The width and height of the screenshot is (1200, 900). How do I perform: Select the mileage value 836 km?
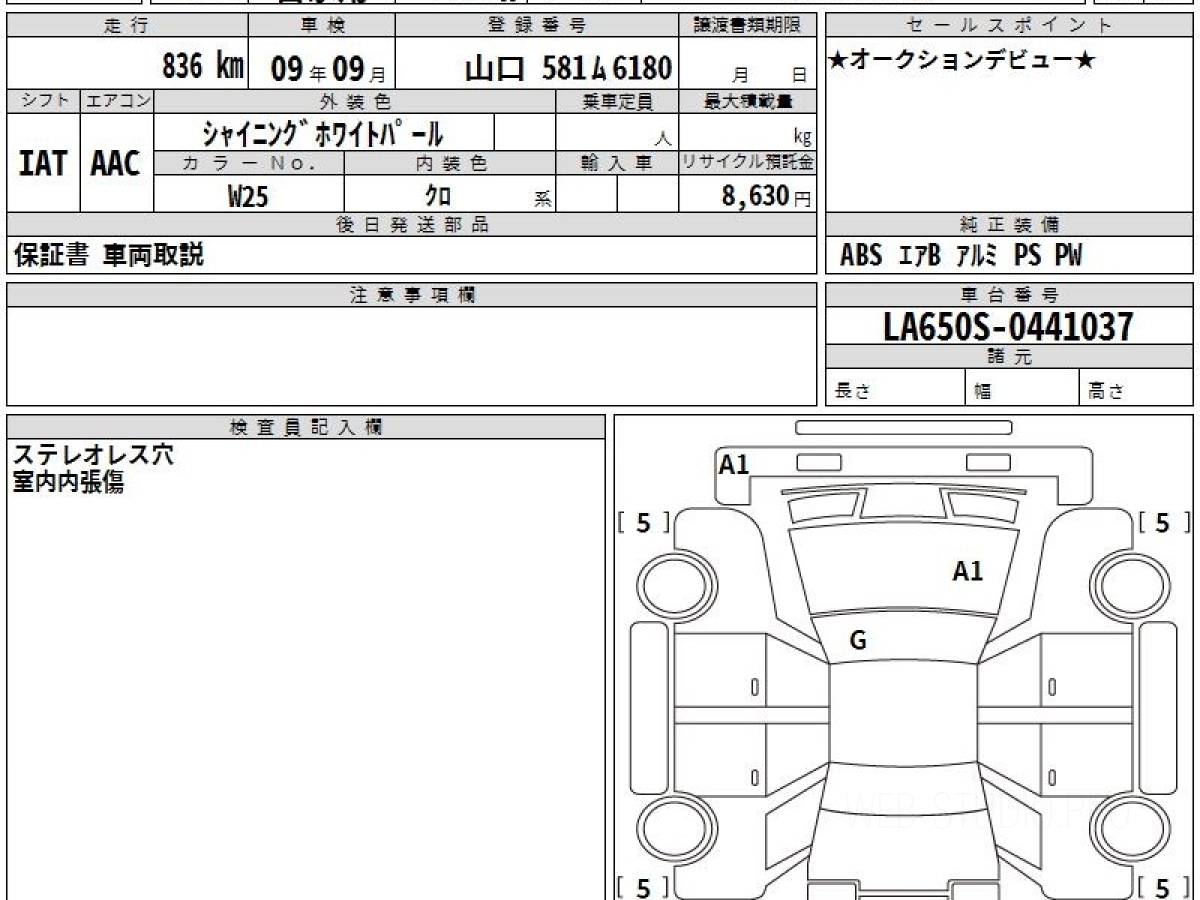[x=203, y=67]
